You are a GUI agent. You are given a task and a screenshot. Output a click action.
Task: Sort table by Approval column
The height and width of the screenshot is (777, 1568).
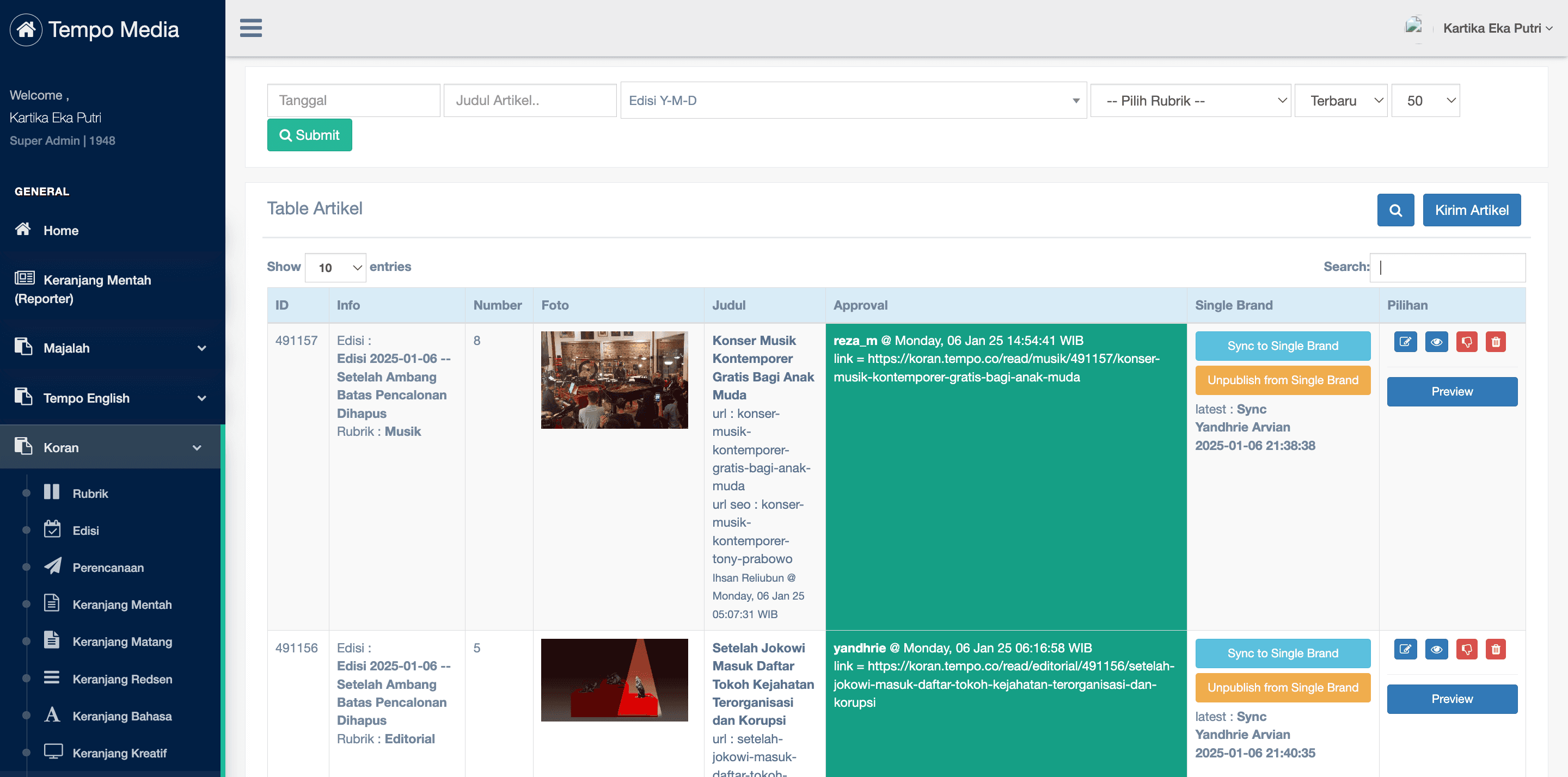(1006, 305)
